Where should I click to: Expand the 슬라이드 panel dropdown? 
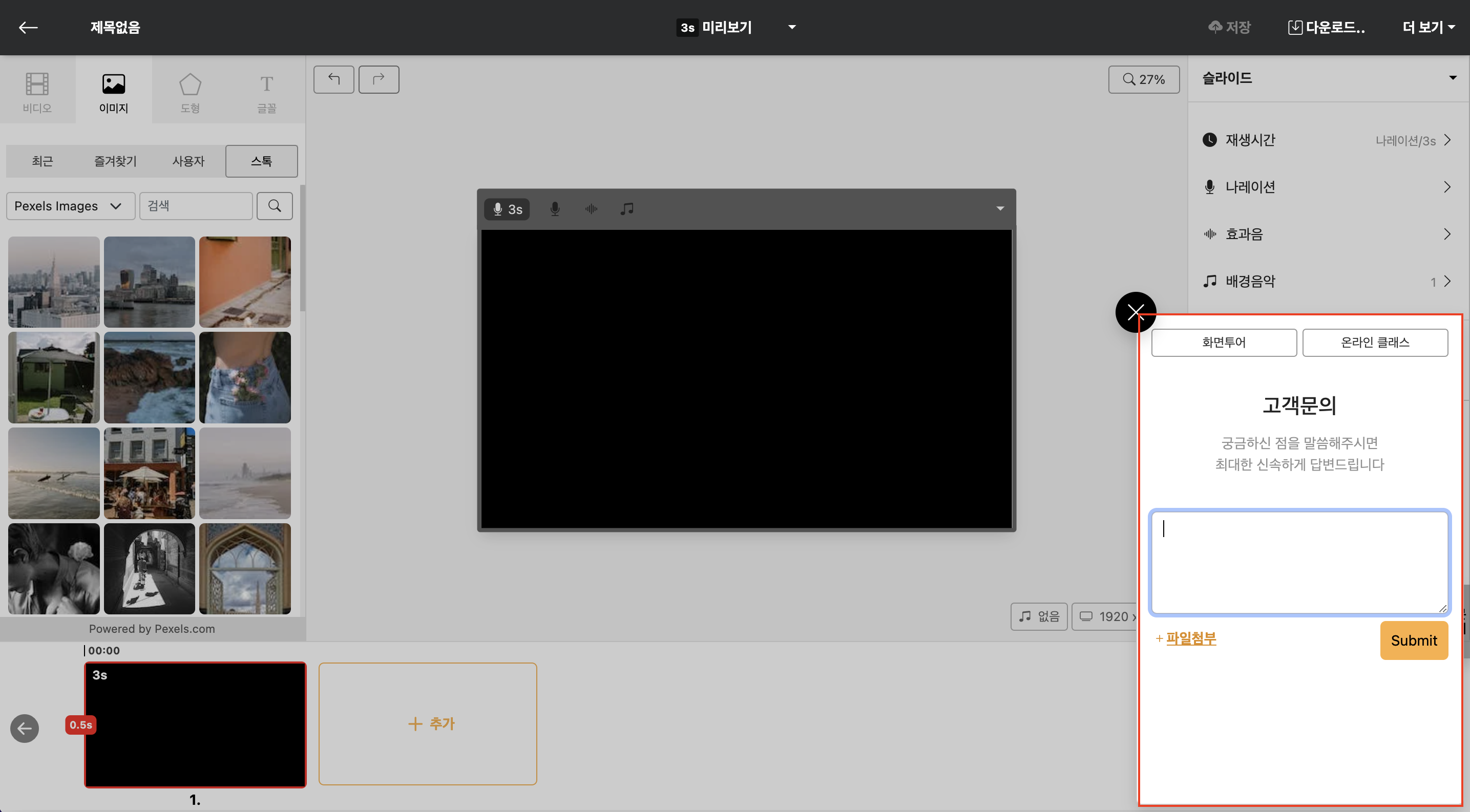coord(1452,78)
